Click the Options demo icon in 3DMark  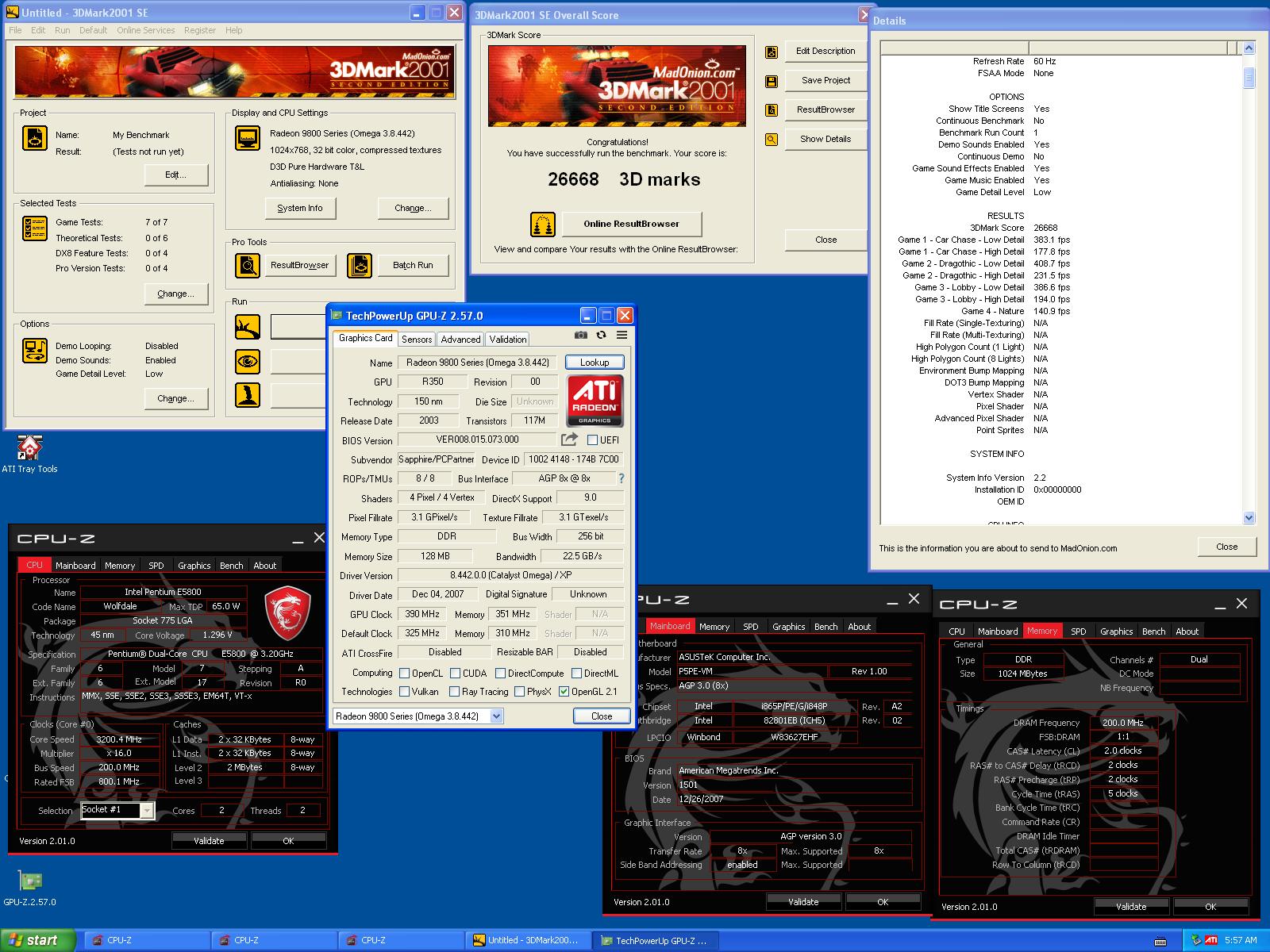coord(35,350)
